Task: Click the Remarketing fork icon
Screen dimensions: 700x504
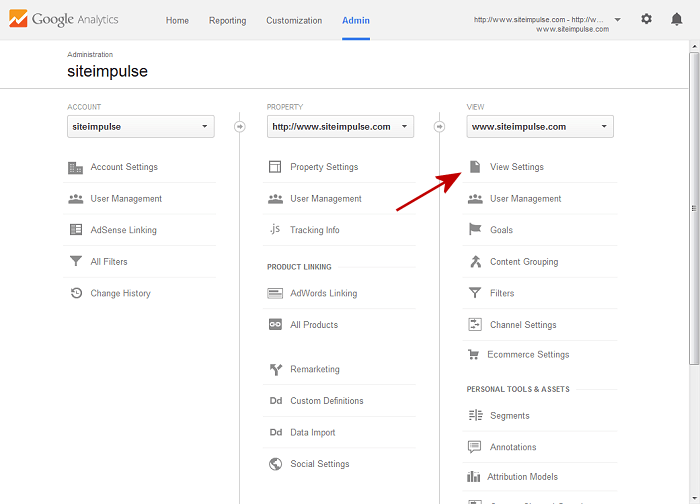Action: [276, 369]
